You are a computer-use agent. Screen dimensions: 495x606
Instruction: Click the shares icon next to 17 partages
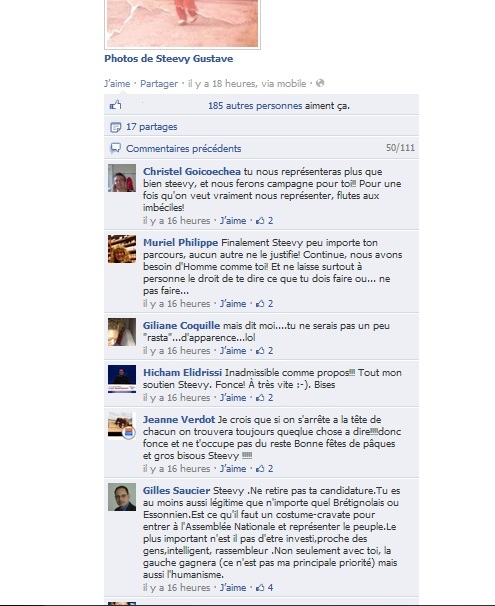[x=116, y=127]
